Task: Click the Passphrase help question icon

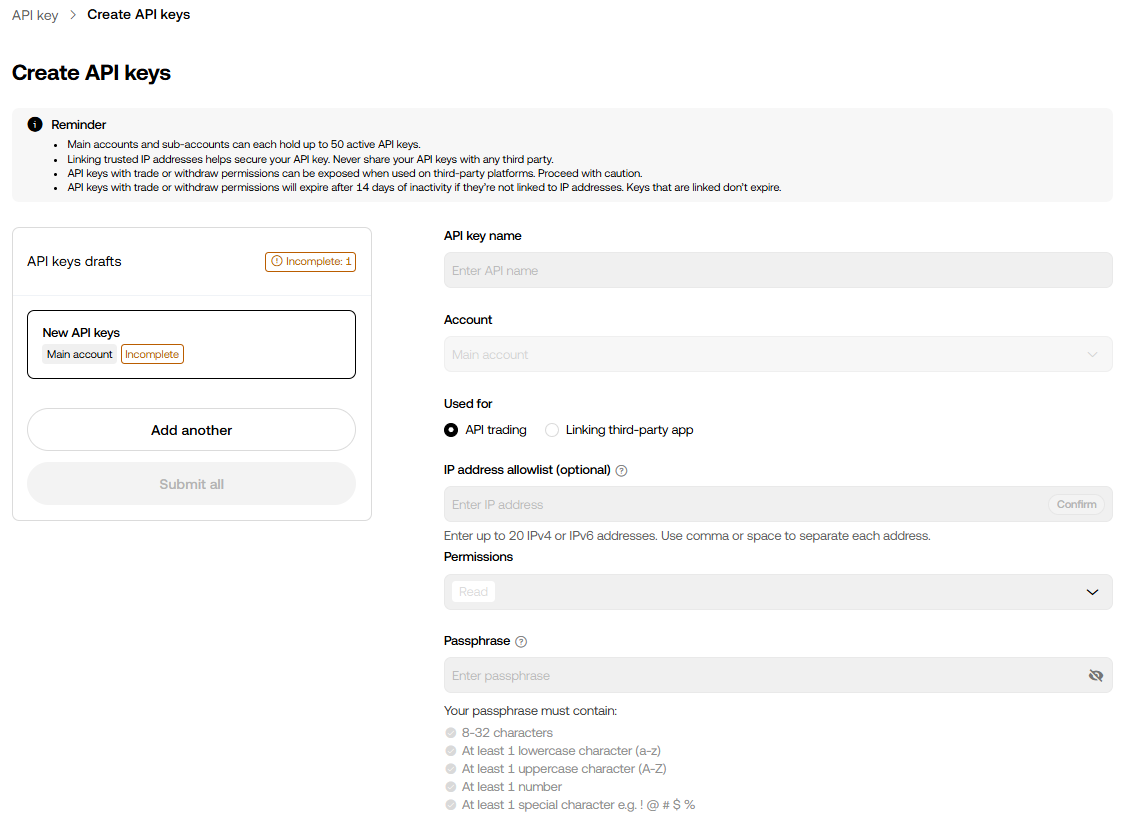Action: [x=521, y=642]
